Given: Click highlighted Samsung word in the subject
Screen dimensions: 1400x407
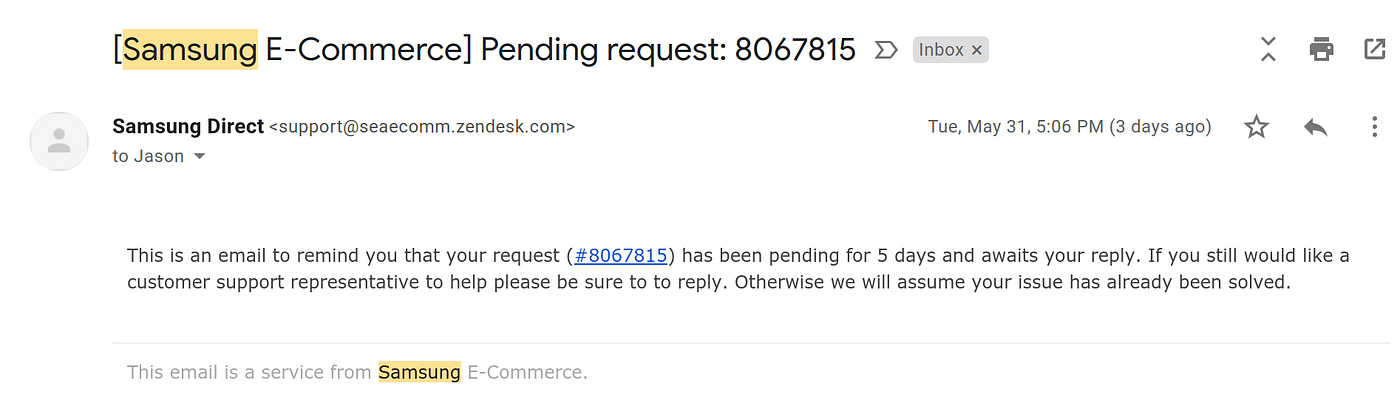Looking at the screenshot, I should coord(190,49).
